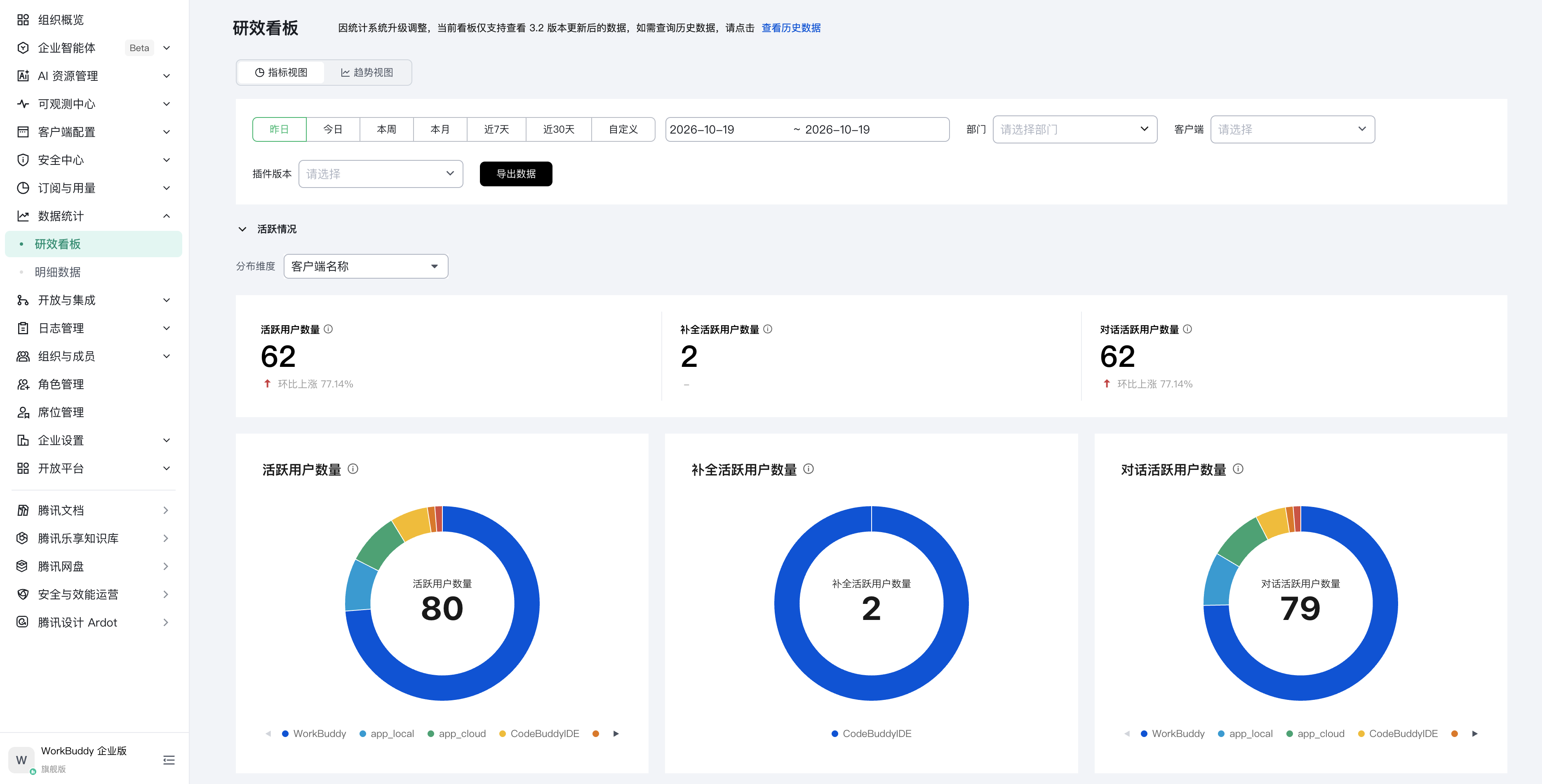
Task: Click the info icon beside 对话活跃用户数量 62
Action: pyautogui.click(x=1187, y=329)
